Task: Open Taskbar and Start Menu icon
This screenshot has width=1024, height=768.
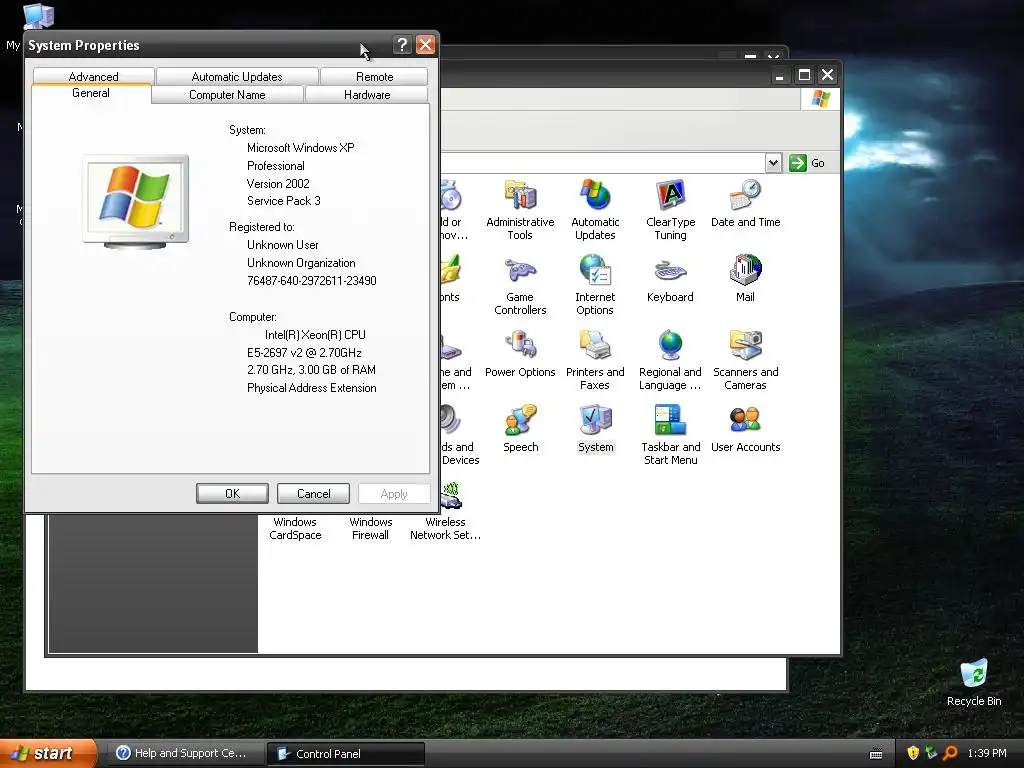Action: click(x=671, y=436)
